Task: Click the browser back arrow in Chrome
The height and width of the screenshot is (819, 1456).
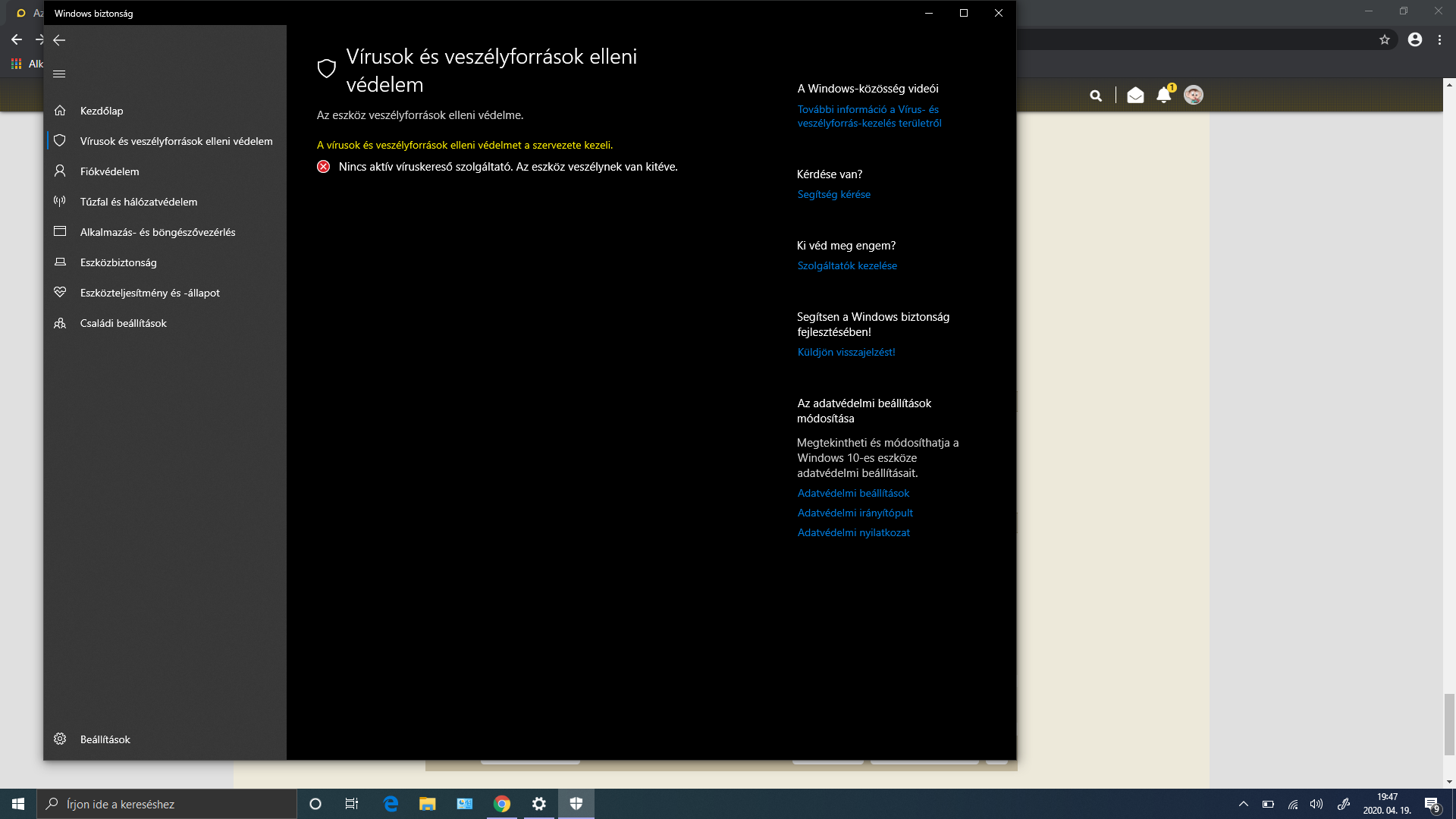Action: (x=17, y=39)
